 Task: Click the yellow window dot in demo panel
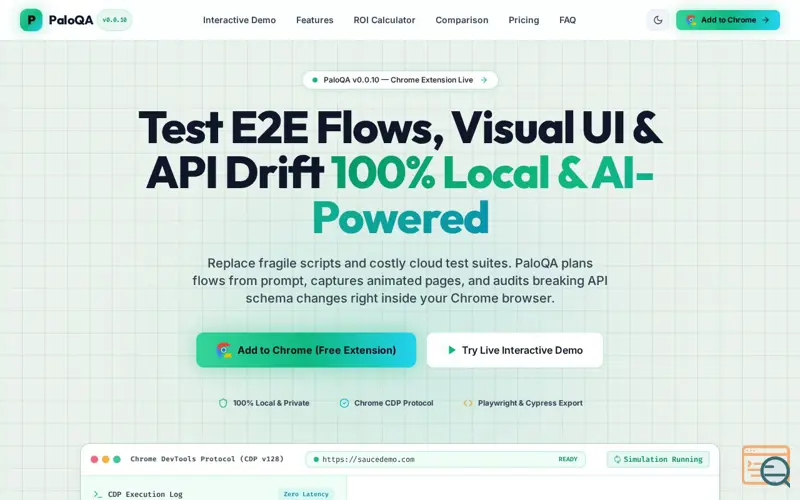point(106,459)
